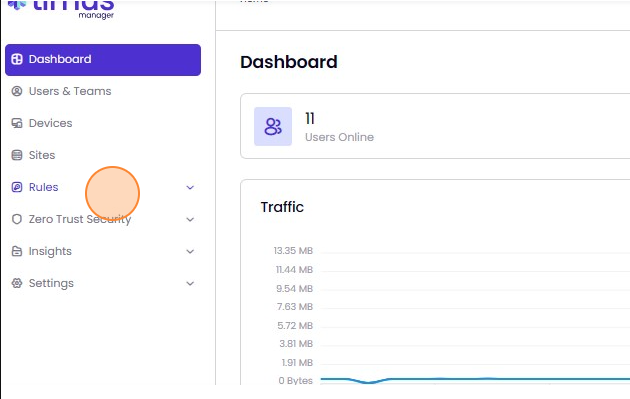The width and height of the screenshot is (630, 399).
Task: Open the Insights menu label
Action: point(50,252)
